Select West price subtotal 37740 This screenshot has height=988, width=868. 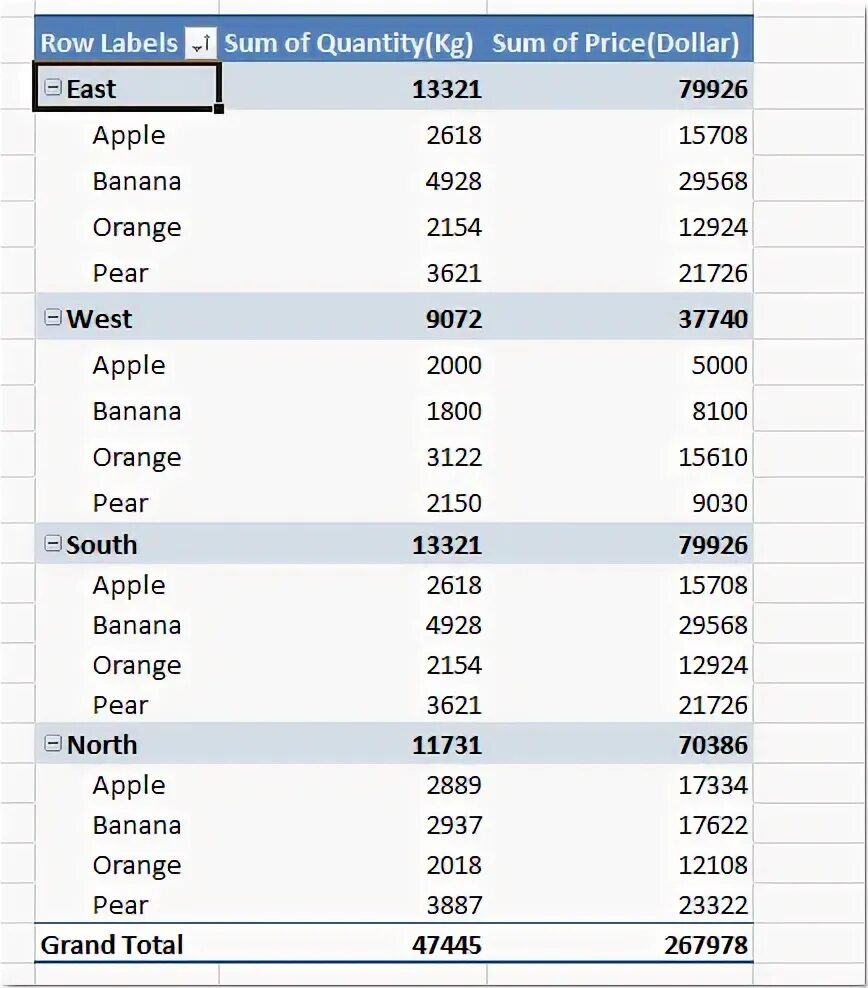tap(713, 319)
